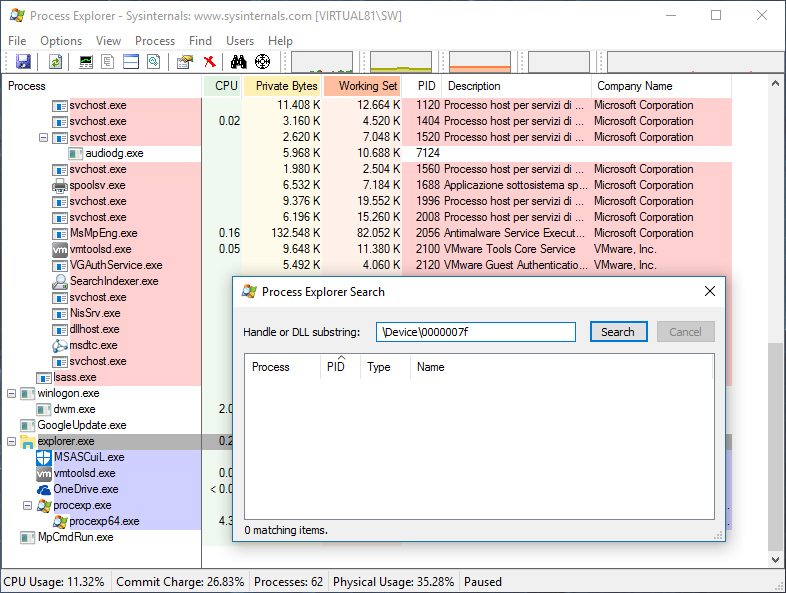Select the crosshair Find Window's Process icon
This screenshot has width=786, height=593.
click(x=262, y=62)
